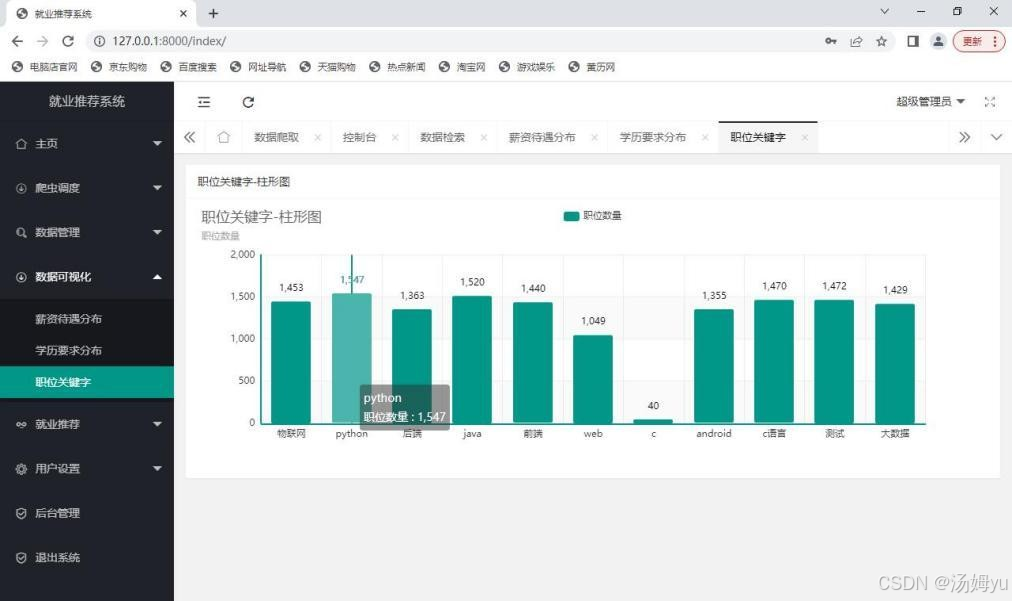
Task: Click the 前端 bar in the chart
Action: (532, 363)
